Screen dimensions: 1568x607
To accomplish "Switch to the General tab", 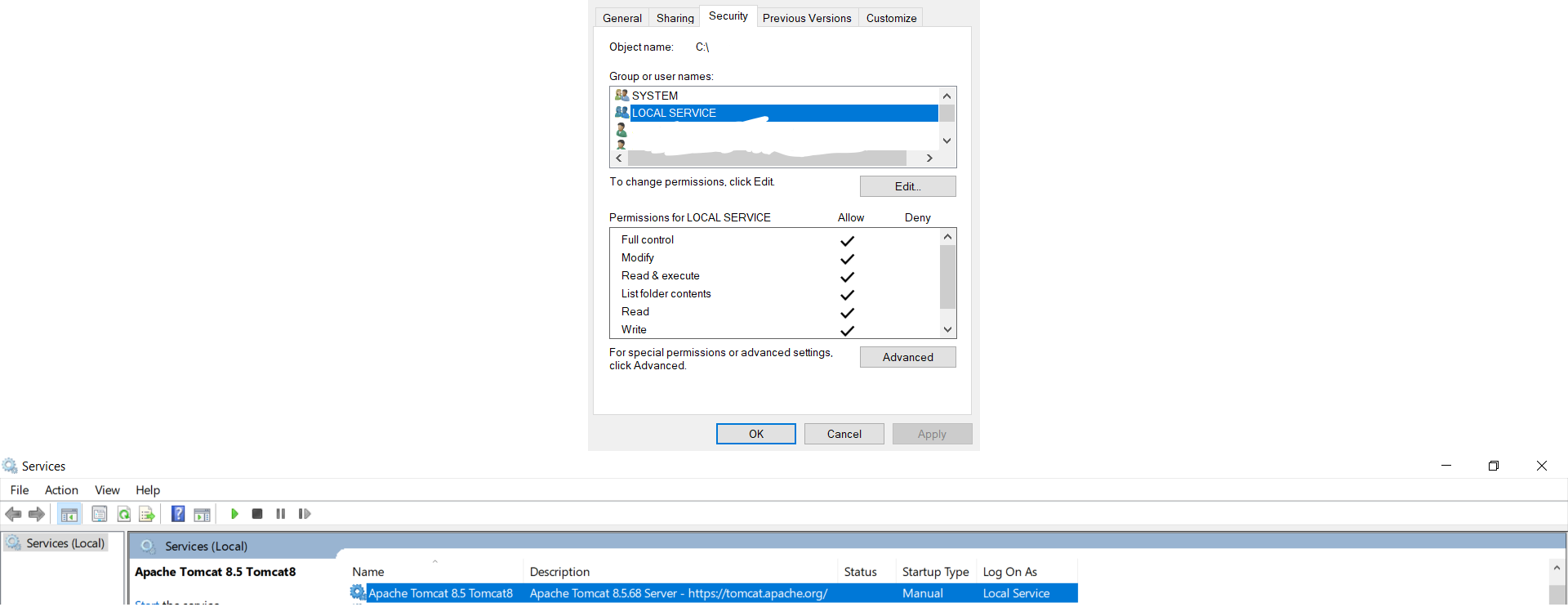I will [x=622, y=18].
